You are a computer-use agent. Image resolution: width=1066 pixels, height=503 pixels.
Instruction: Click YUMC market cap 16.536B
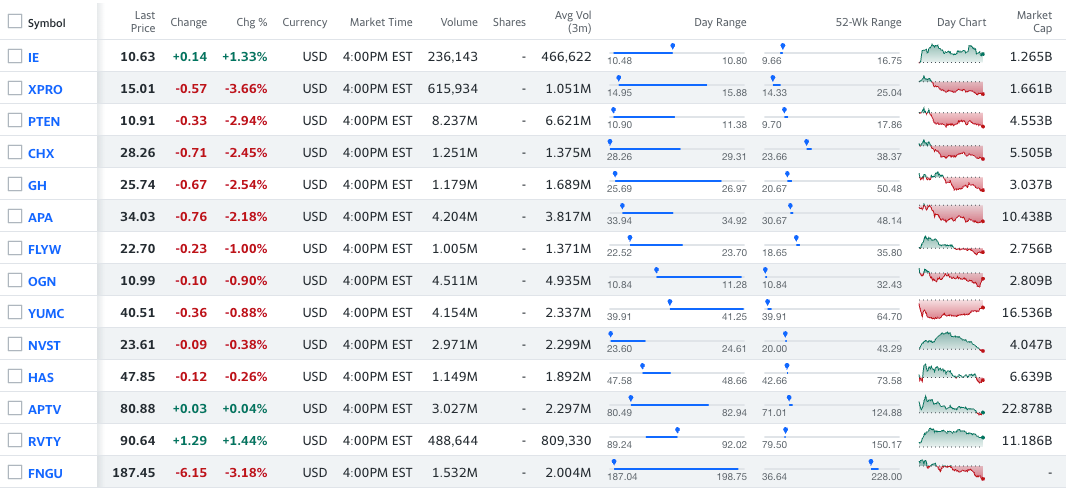pos(1027,313)
